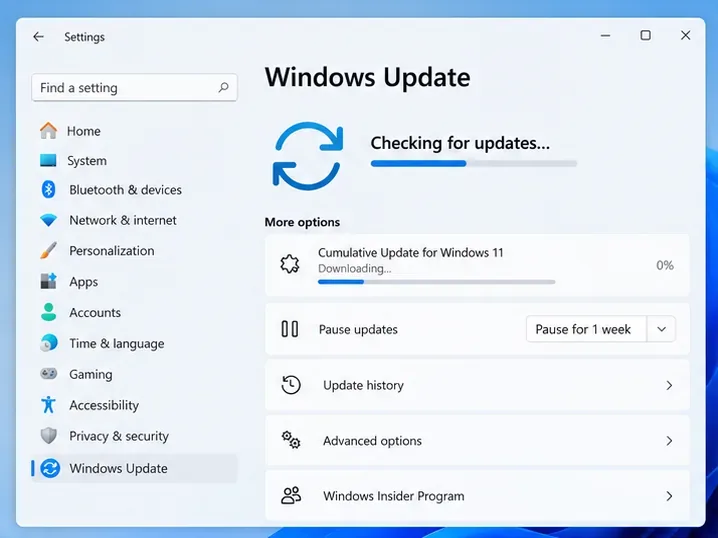The width and height of the screenshot is (718, 538).
Task: Click the search magnifier icon
Action: click(223, 87)
